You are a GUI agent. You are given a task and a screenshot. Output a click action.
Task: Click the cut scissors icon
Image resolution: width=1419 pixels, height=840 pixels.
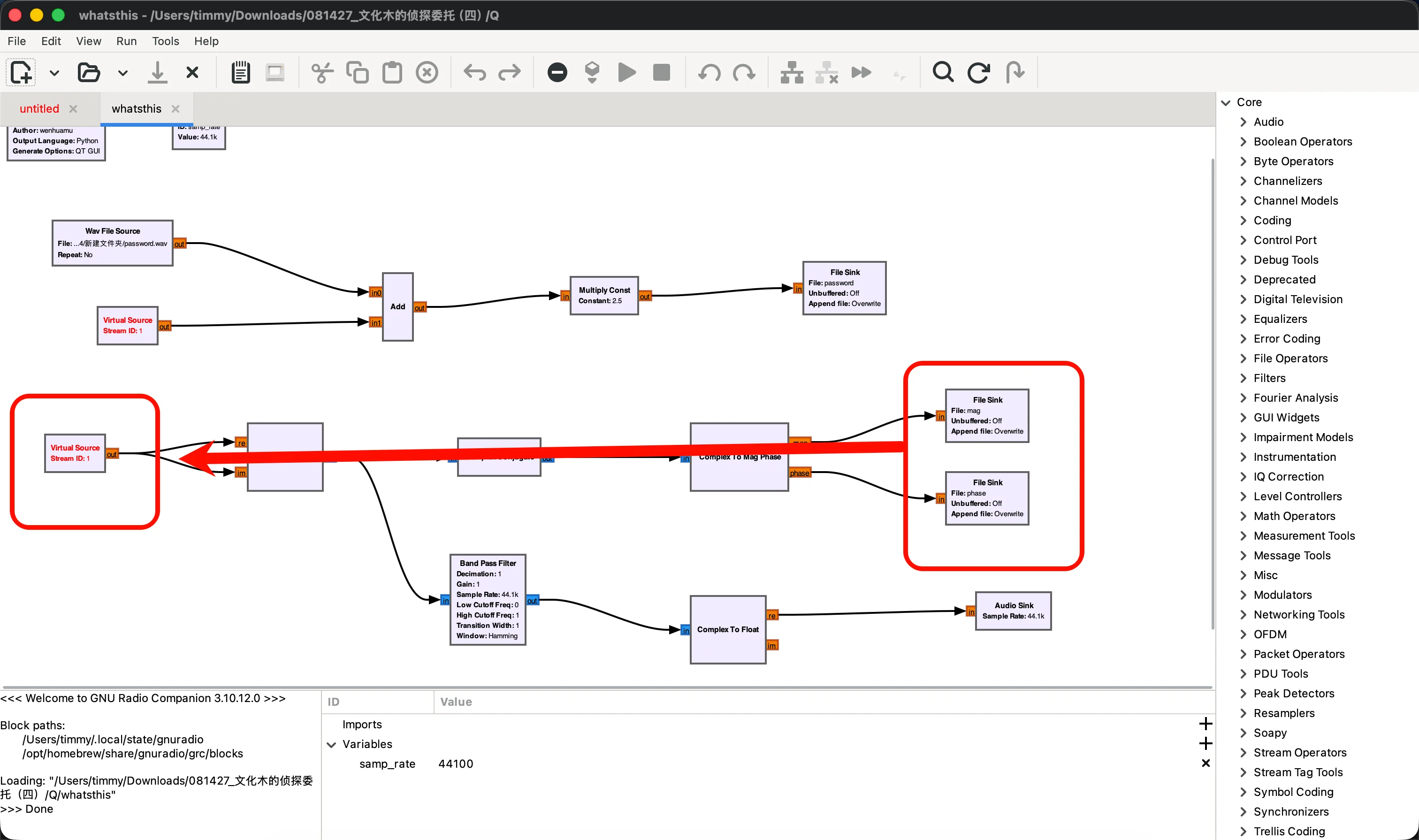(322, 72)
